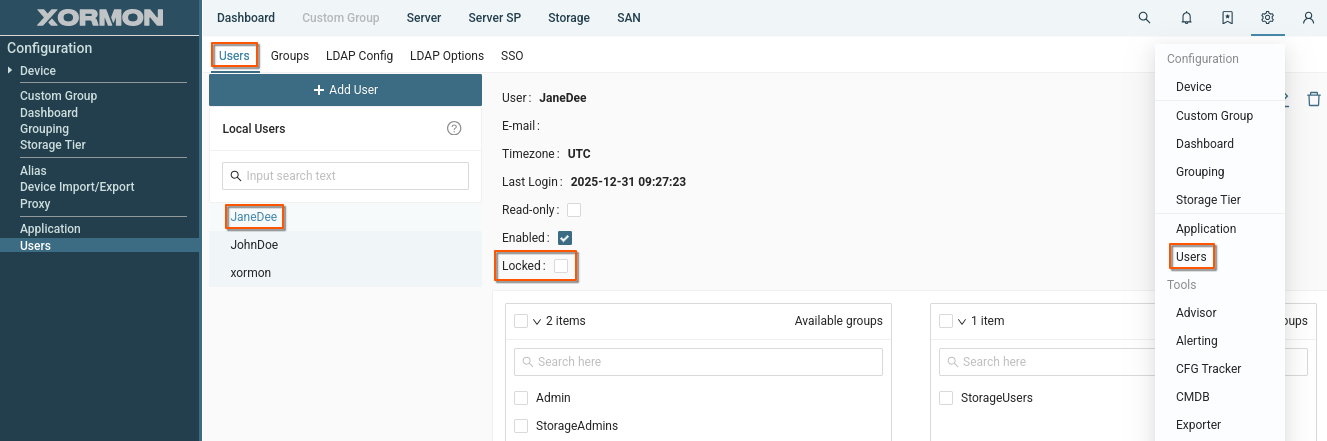Open the bookmarks star icon
Image resolution: width=1327 pixels, height=441 pixels.
(x=1227, y=18)
